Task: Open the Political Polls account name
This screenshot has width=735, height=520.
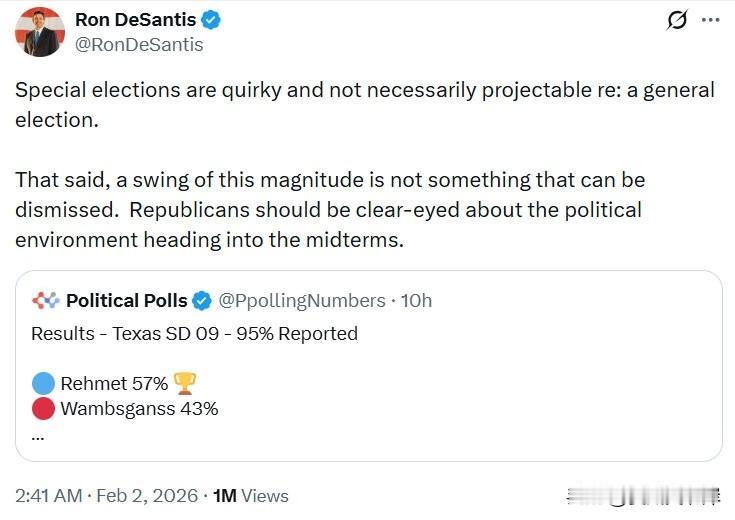Action: tap(126, 300)
